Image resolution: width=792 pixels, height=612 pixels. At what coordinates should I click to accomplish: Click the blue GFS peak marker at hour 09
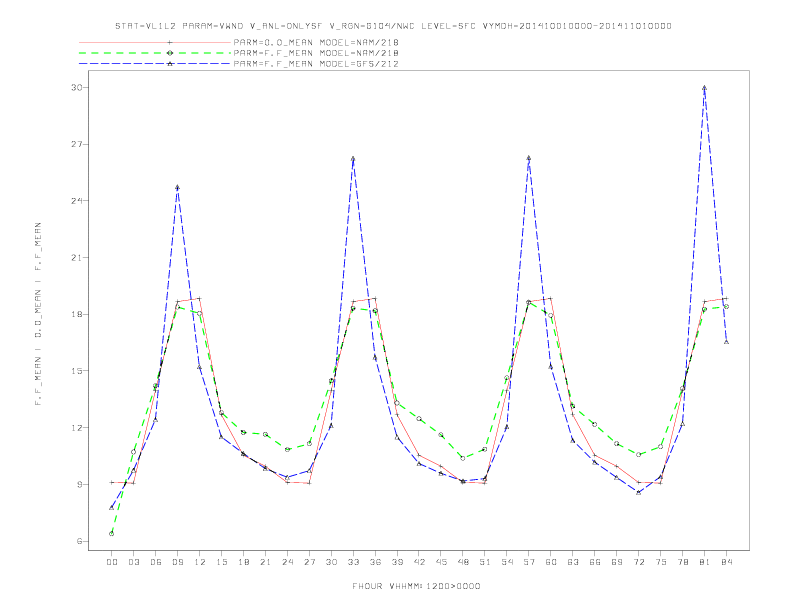pos(177,188)
